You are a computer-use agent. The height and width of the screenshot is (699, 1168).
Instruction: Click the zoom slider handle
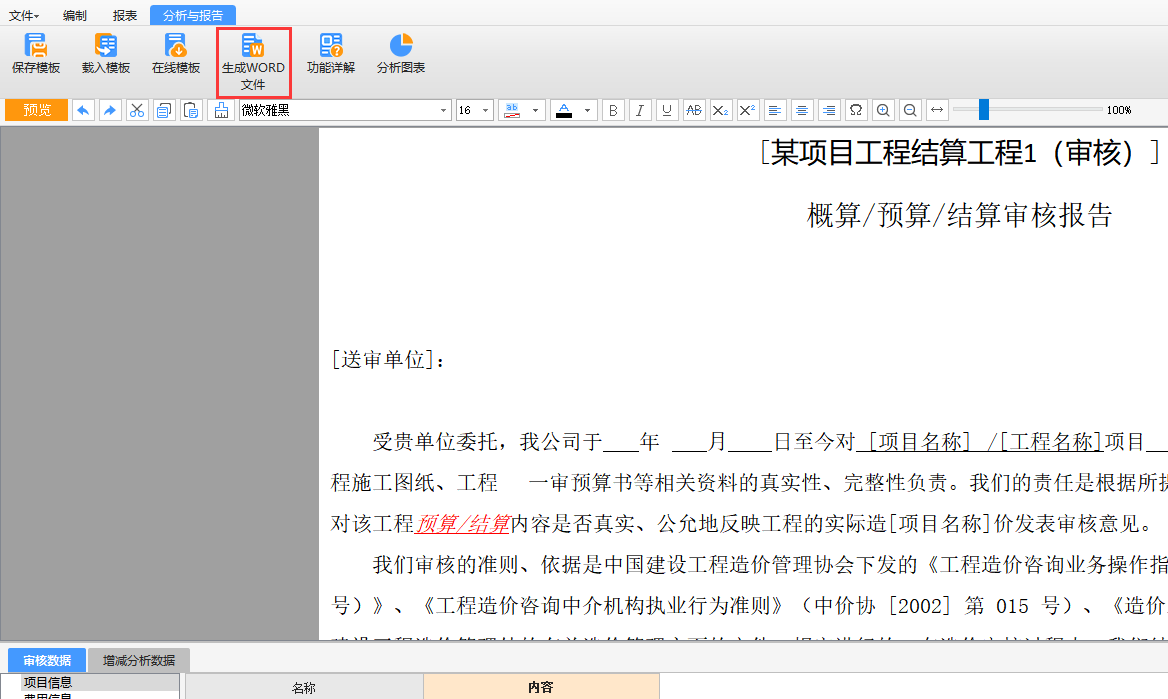click(984, 110)
